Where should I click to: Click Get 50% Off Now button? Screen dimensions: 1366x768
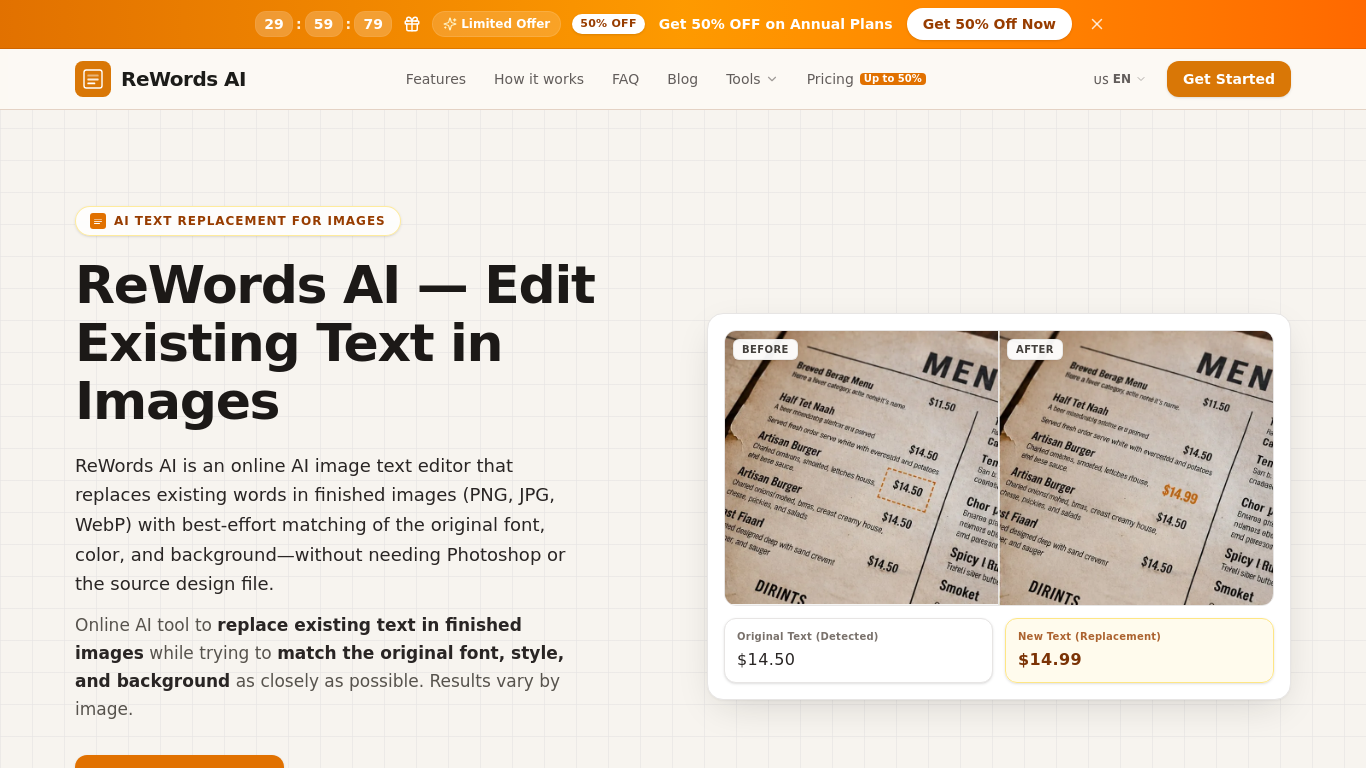(x=989, y=24)
